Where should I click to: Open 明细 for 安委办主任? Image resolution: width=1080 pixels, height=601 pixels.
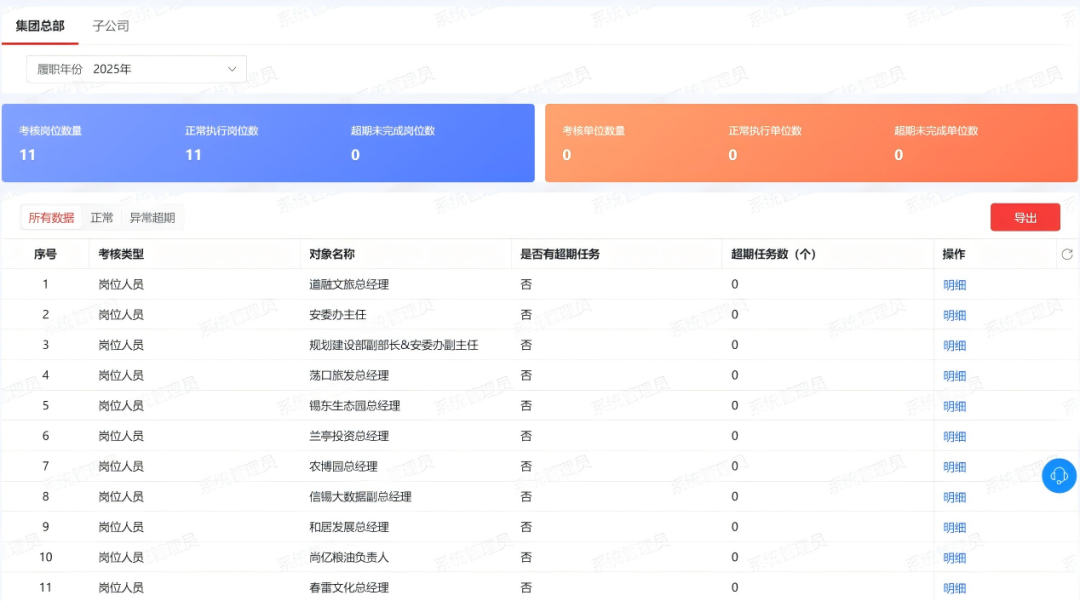coord(954,315)
